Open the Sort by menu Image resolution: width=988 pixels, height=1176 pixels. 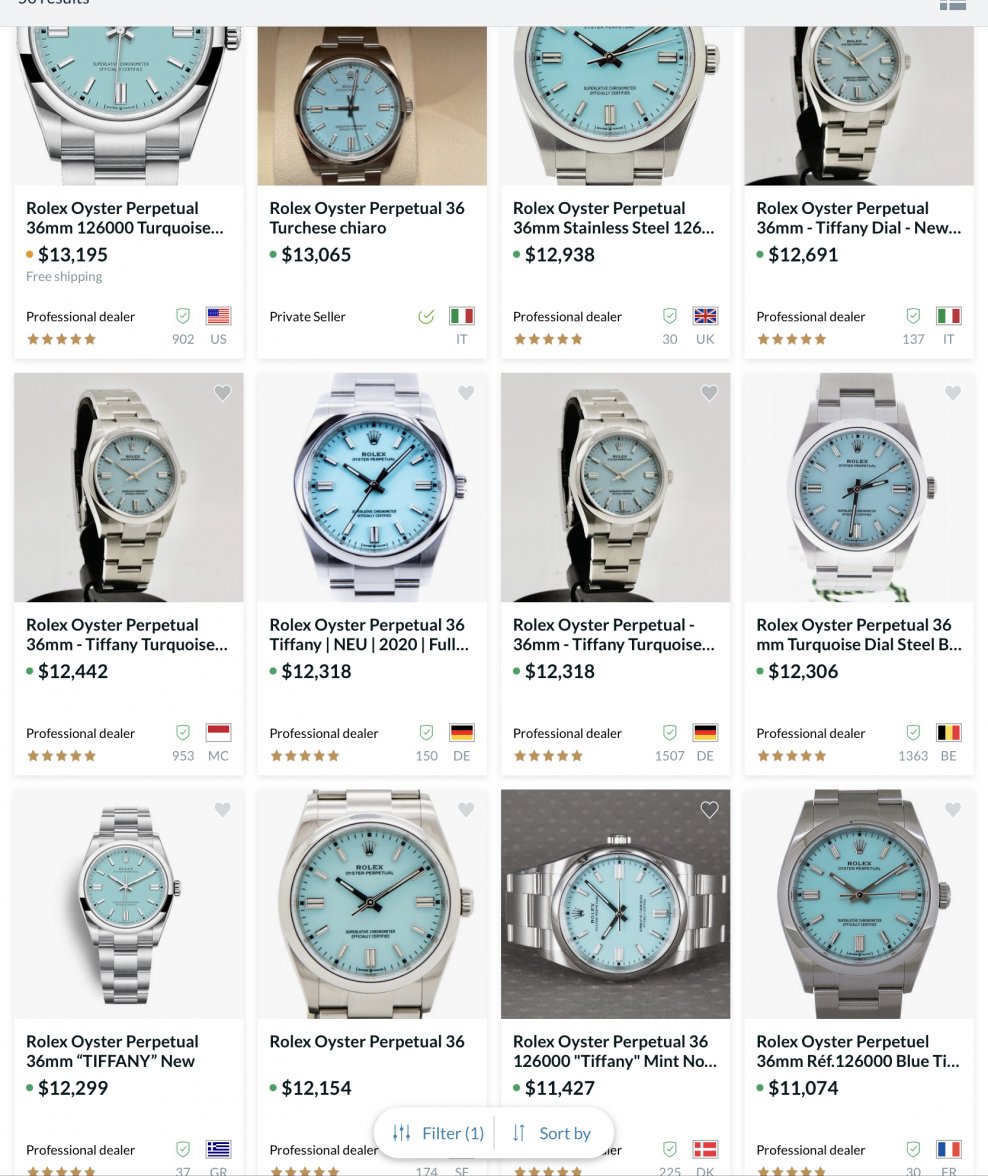pyautogui.click(x=551, y=1133)
